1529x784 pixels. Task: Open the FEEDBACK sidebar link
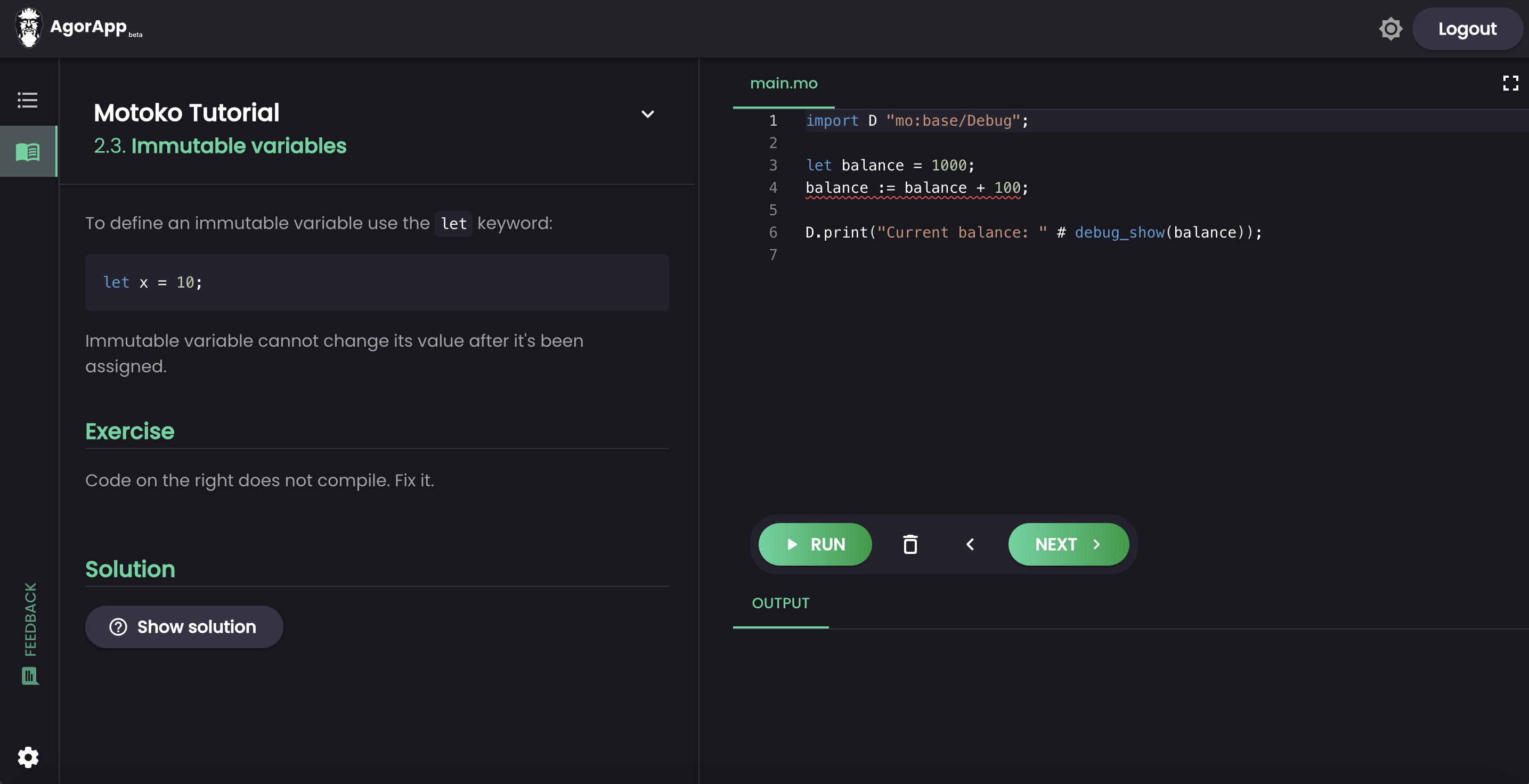(x=30, y=619)
